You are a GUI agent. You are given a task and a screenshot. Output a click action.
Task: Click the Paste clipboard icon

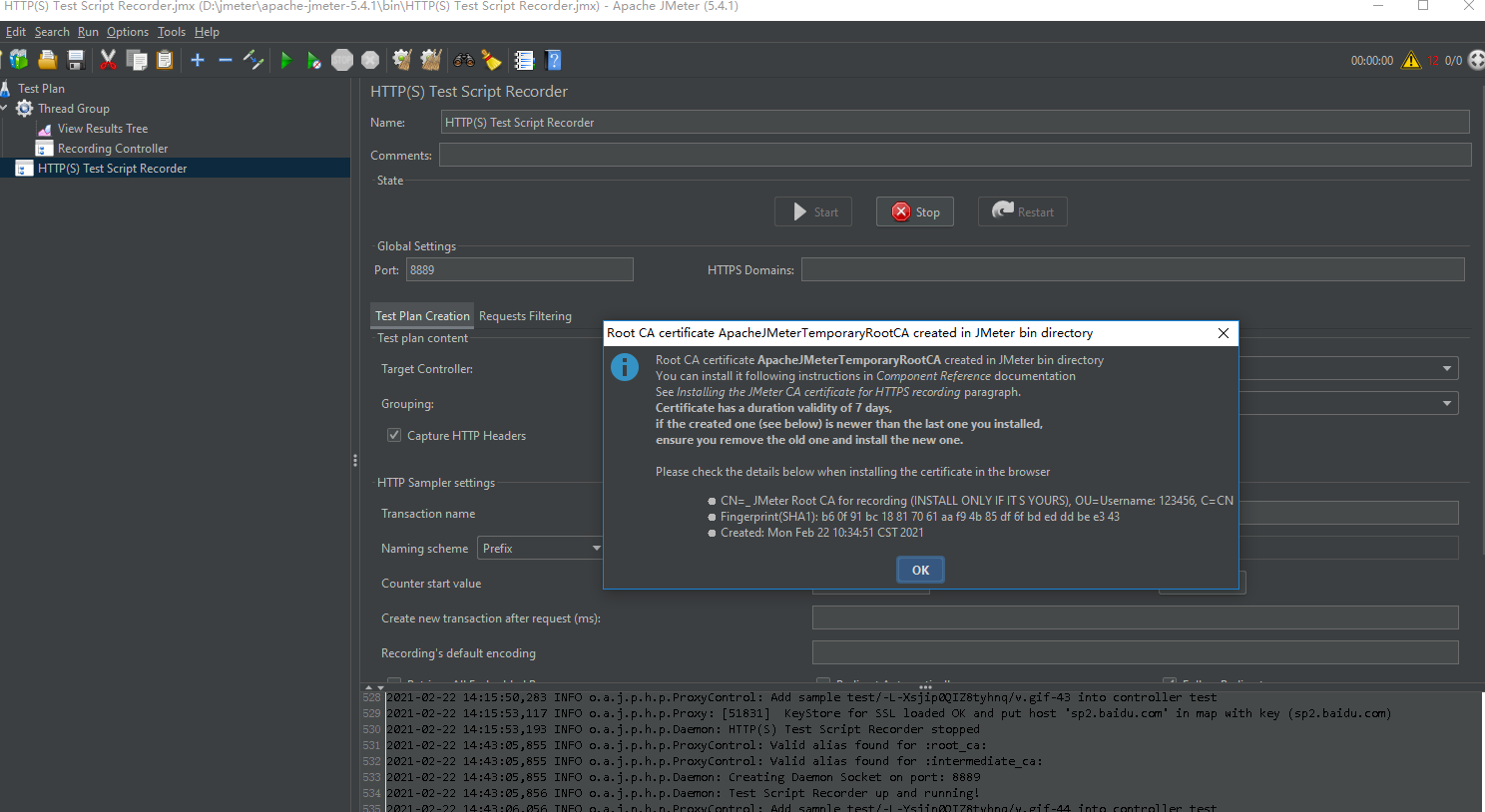(165, 60)
